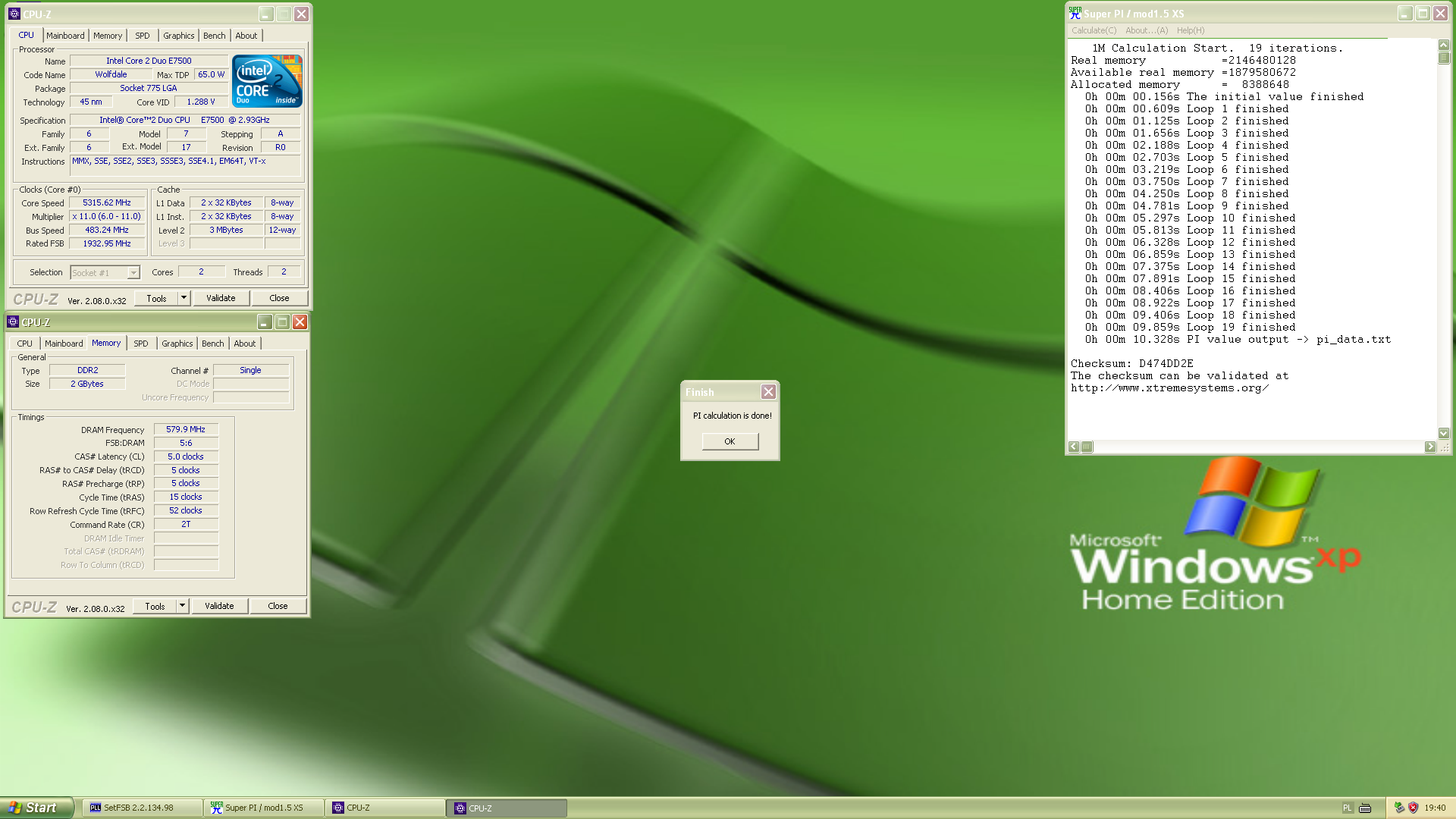
Task: Click the CPU-Z title icon in Memory window
Action: (13, 322)
